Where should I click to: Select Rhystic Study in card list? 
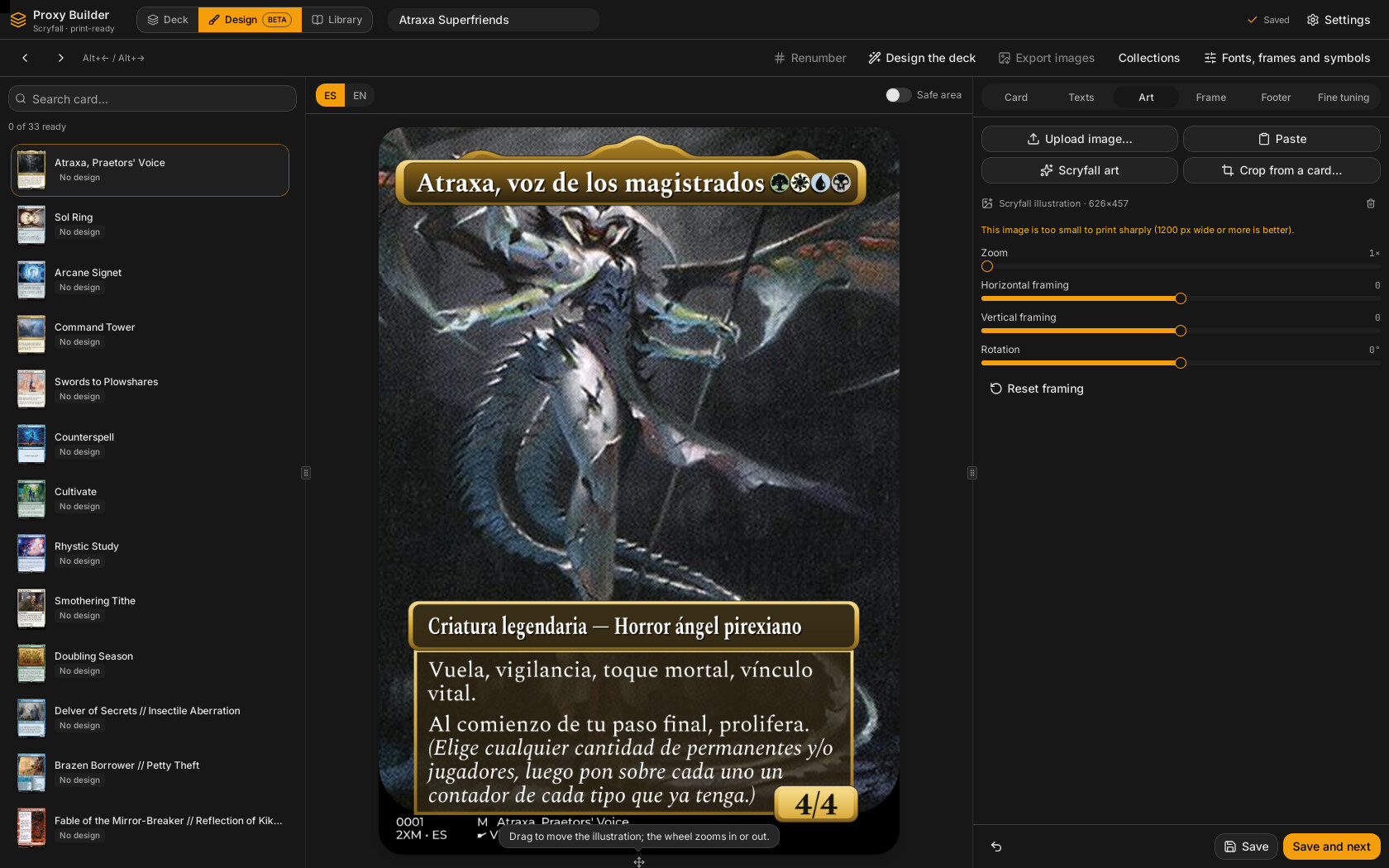coord(150,554)
